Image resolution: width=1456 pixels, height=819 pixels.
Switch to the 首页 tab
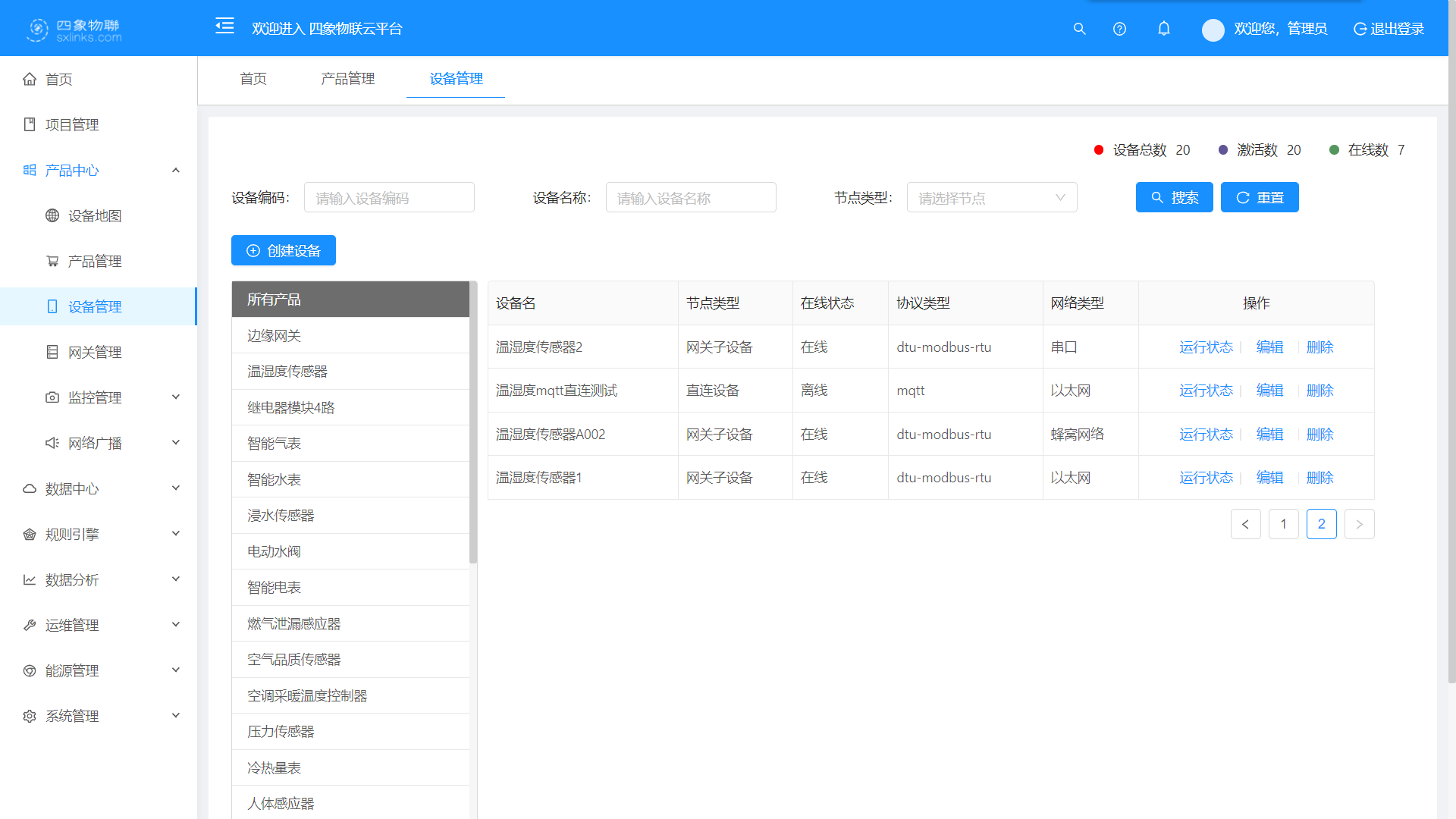click(253, 79)
